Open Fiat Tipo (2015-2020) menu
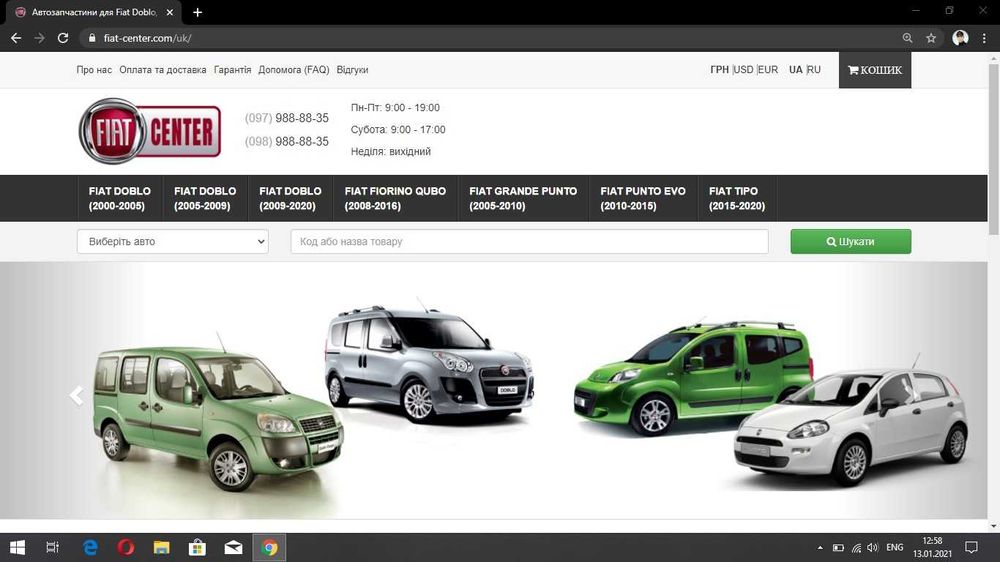This screenshot has width=1000, height=562. [737, 198]
